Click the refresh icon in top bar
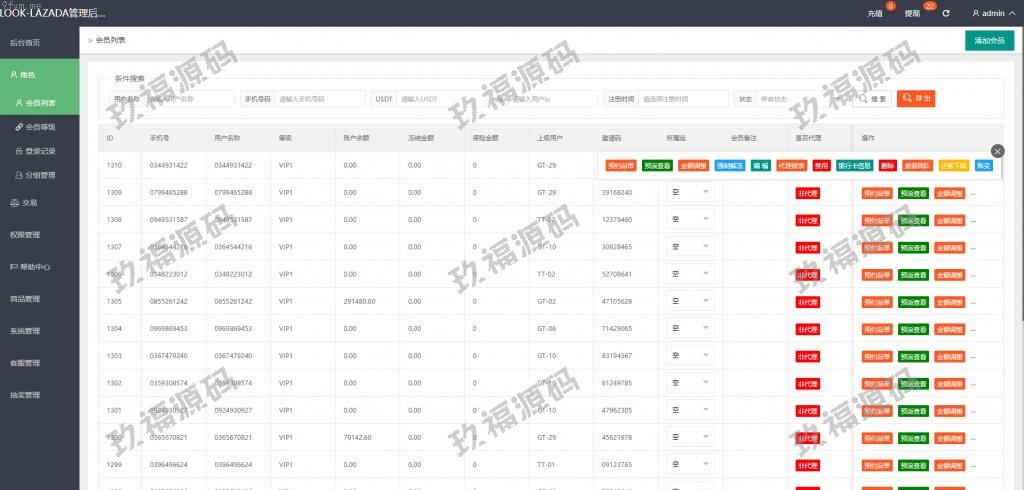The height and width of the screenshot is (490, 1024). pyautogui.click(x=946, y=14)
